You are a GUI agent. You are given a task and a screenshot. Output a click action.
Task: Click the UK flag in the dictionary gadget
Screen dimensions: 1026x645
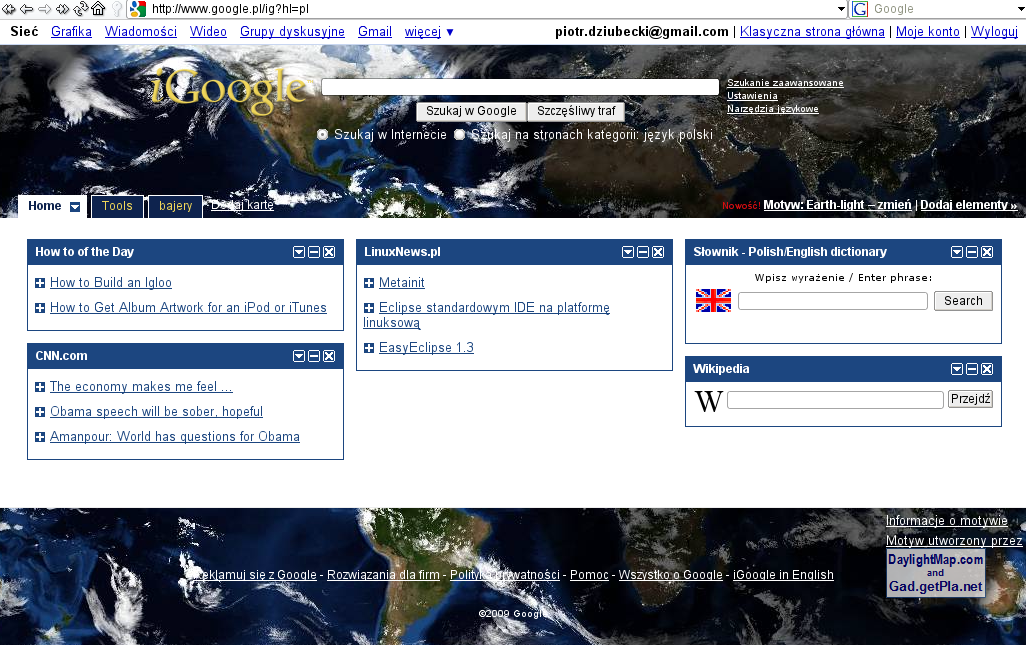click(713, 300)
